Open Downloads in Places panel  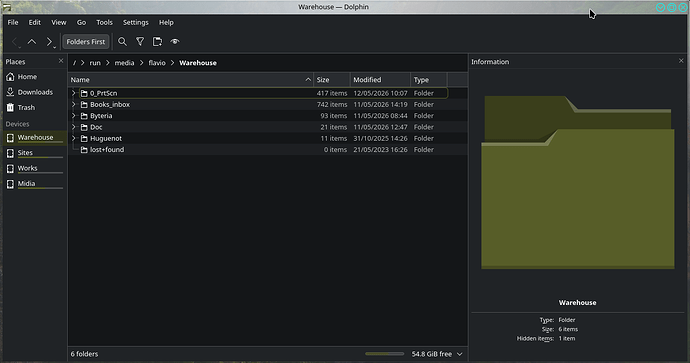click(34, 92)
